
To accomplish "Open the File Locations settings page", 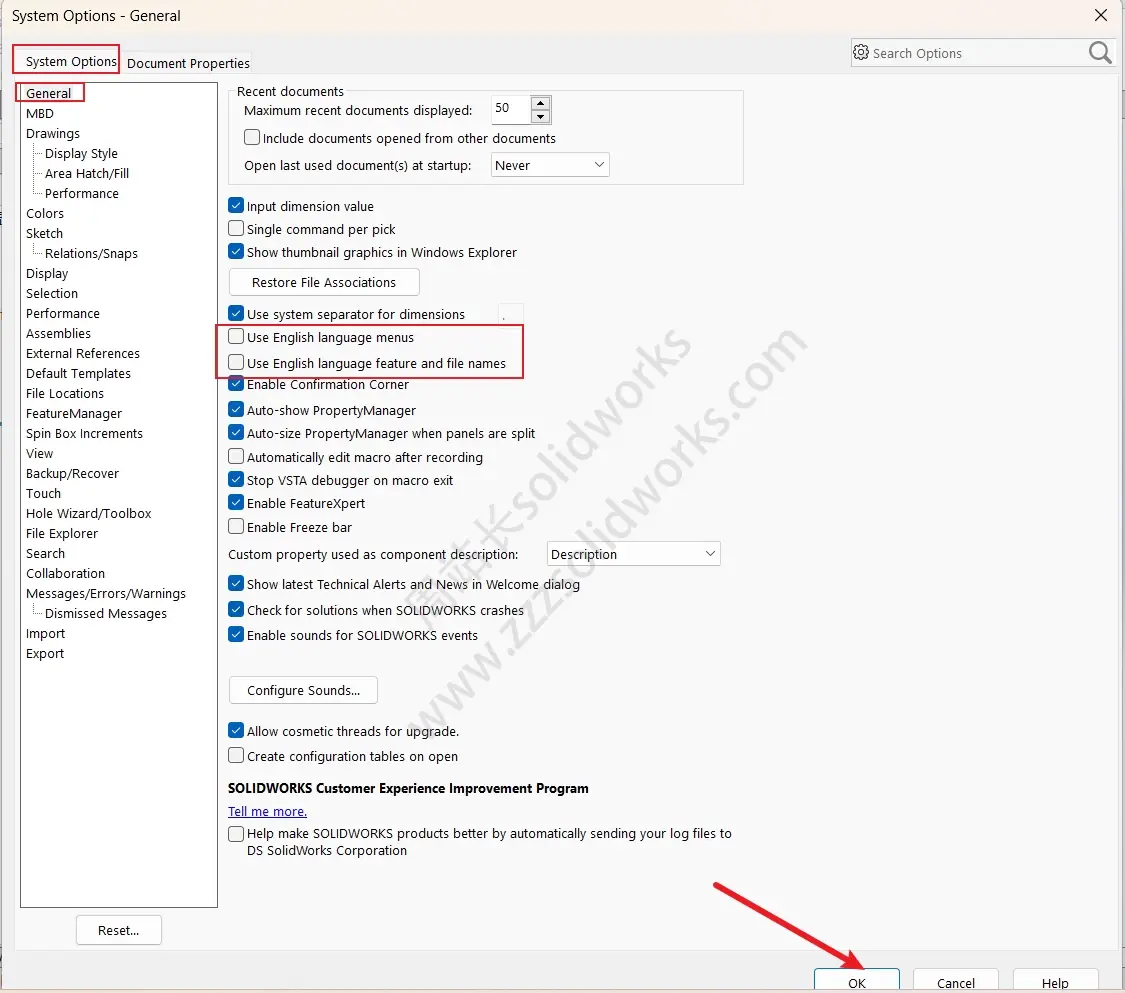I will [x=64, y=393].
